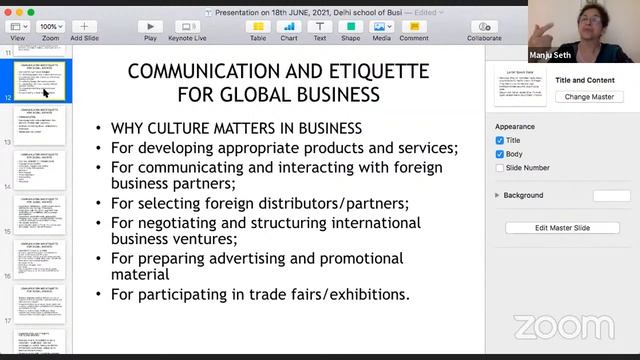640x360 pixels.
Task: Click bullet For developing appropriate products and services
Action: (x=284, y=148)
